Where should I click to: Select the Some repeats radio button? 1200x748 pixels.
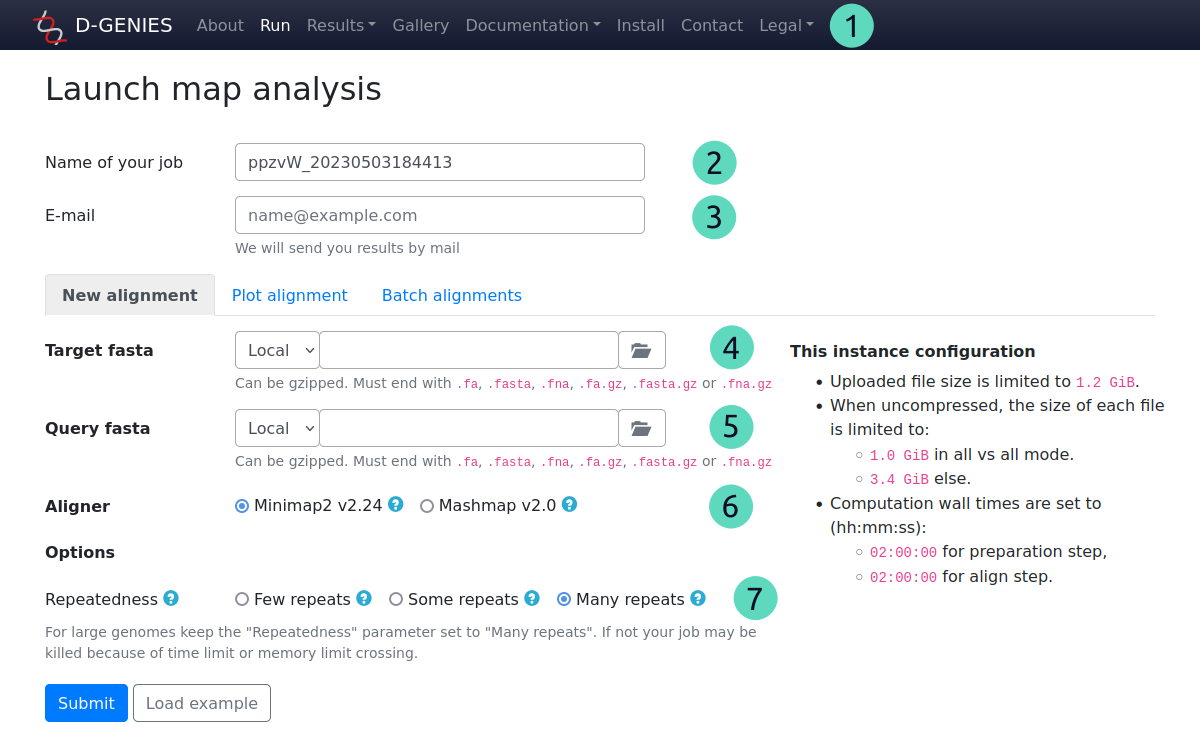396,600
